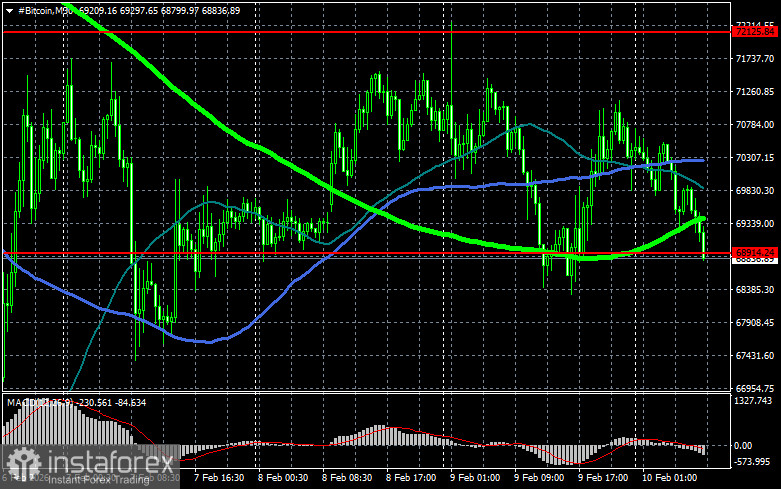
Task: Click the #Bitcoin symbol title text
Action: tap(35, 10)
